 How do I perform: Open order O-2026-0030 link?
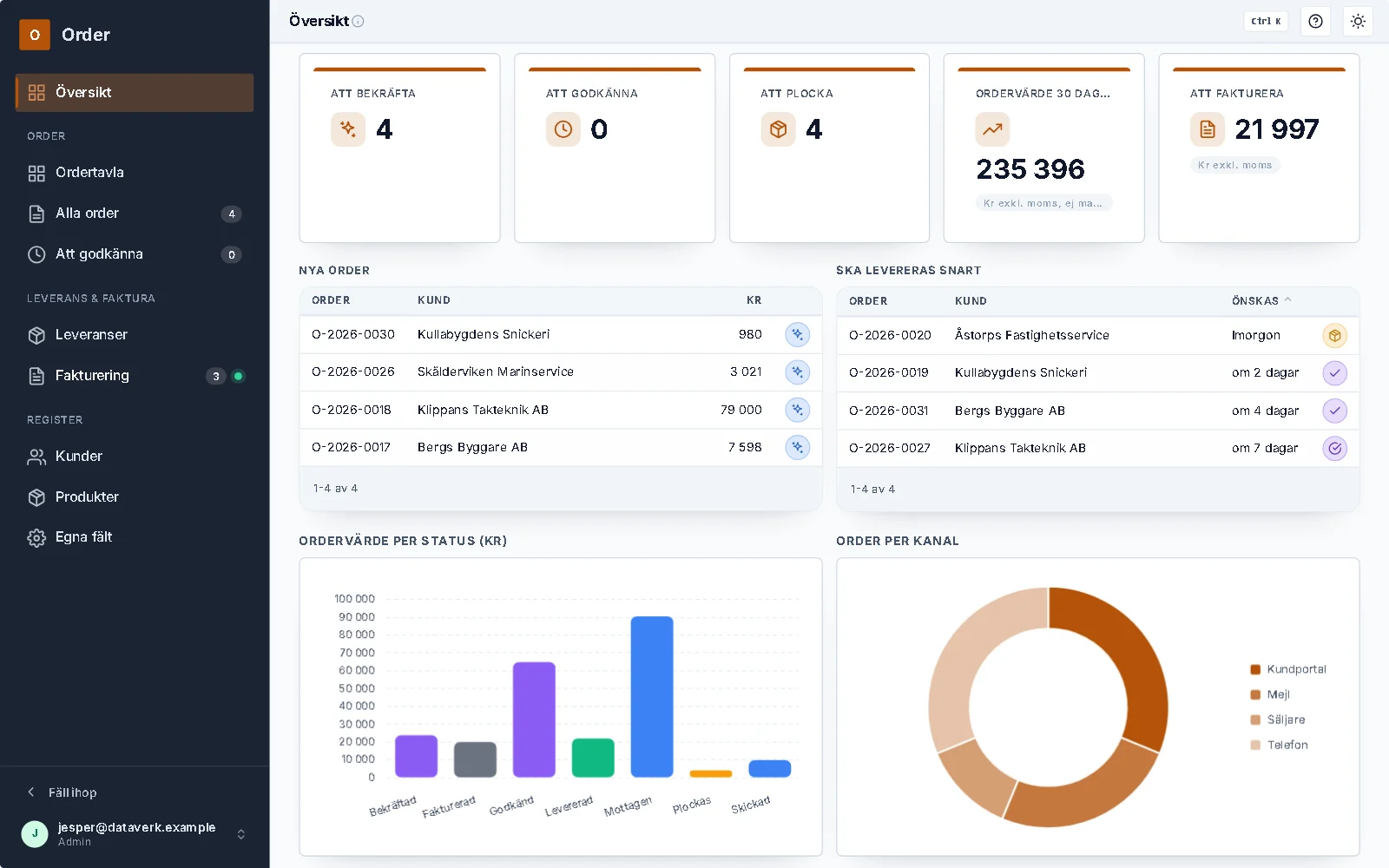353,334
